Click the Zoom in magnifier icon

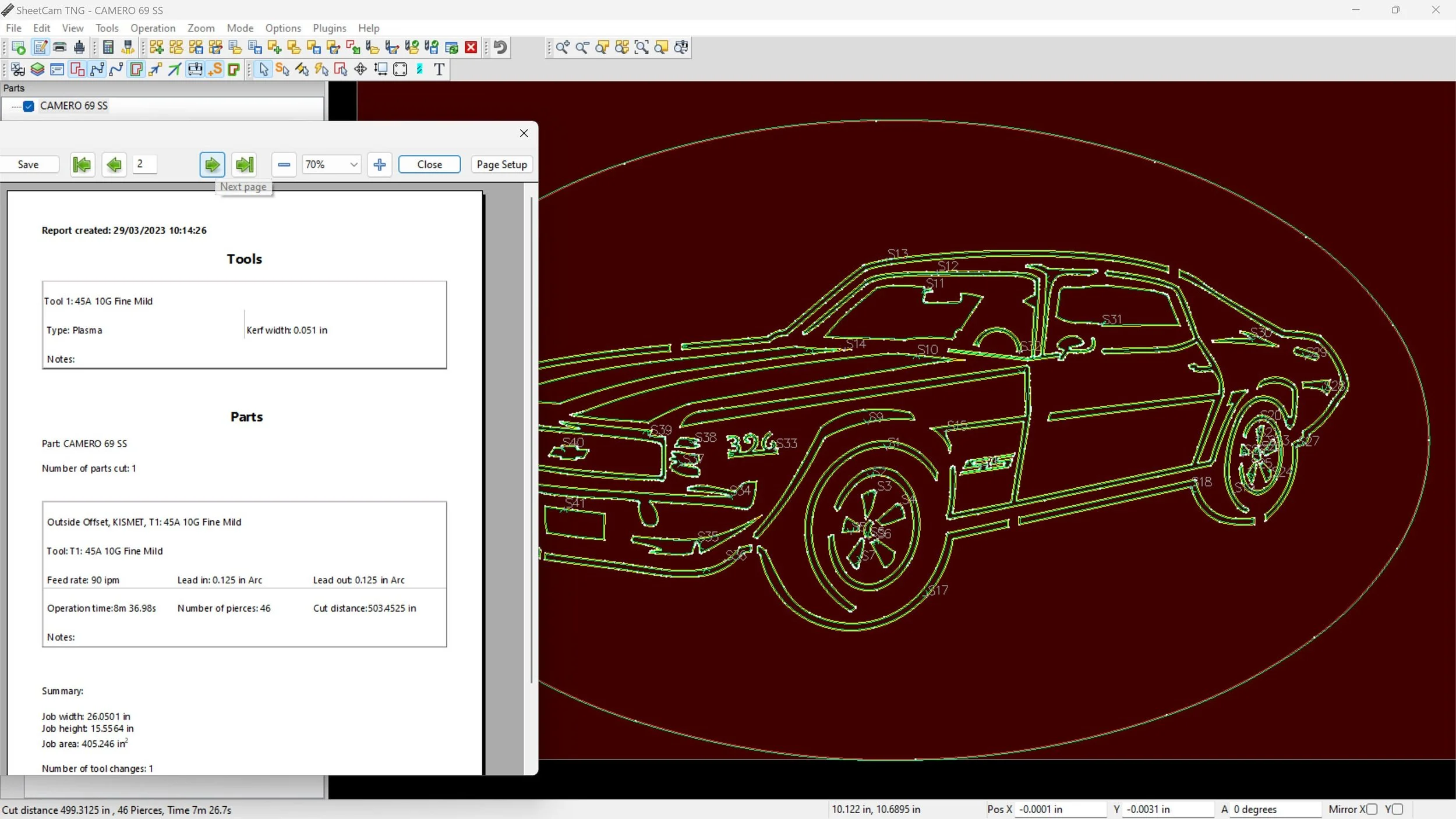562,47
